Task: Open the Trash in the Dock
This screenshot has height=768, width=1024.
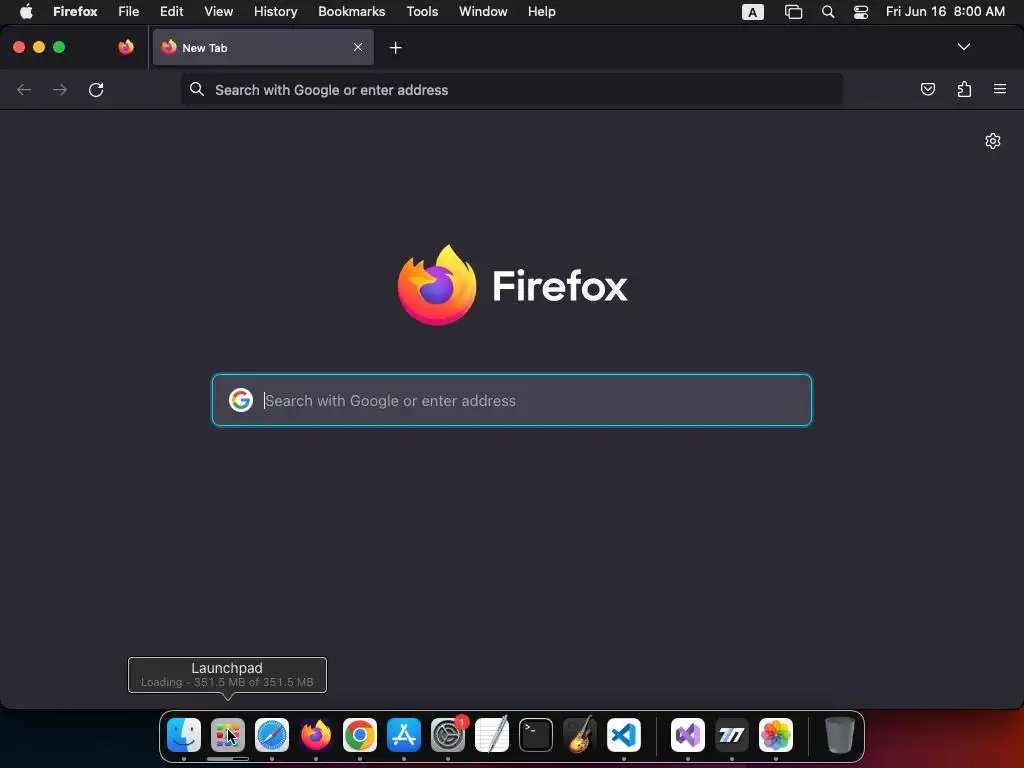Action: pos(839,735)
